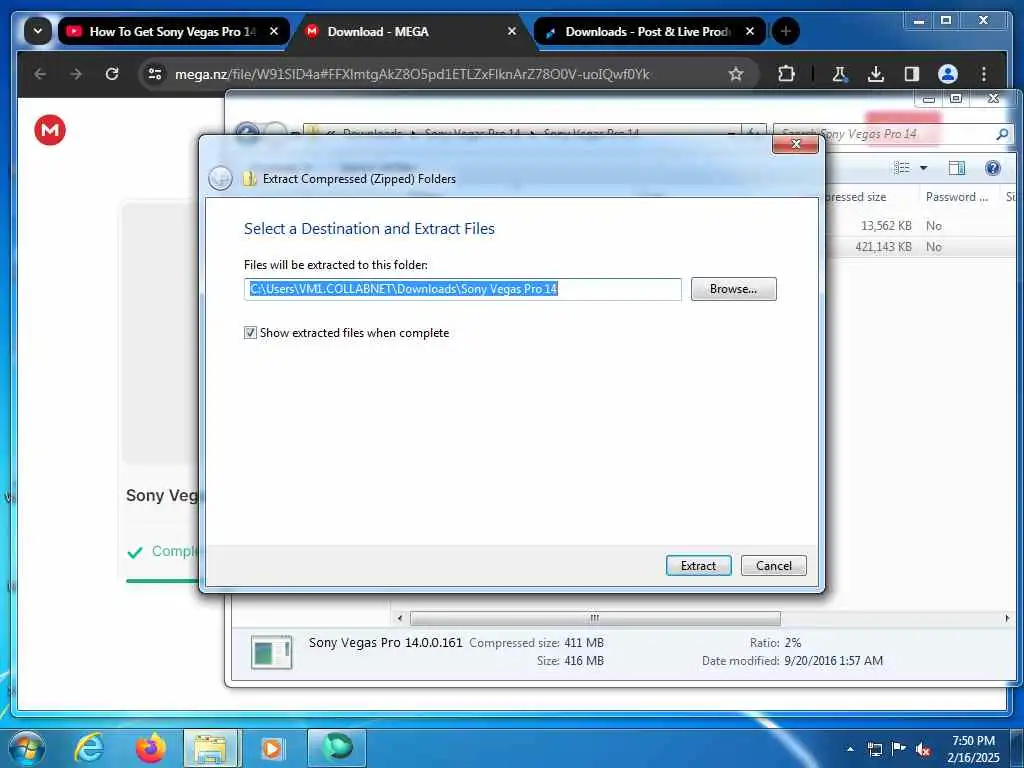Go back in the browser
This screenshot has height=768, width=1024.
pyautogui.click(x=40, y=74)
